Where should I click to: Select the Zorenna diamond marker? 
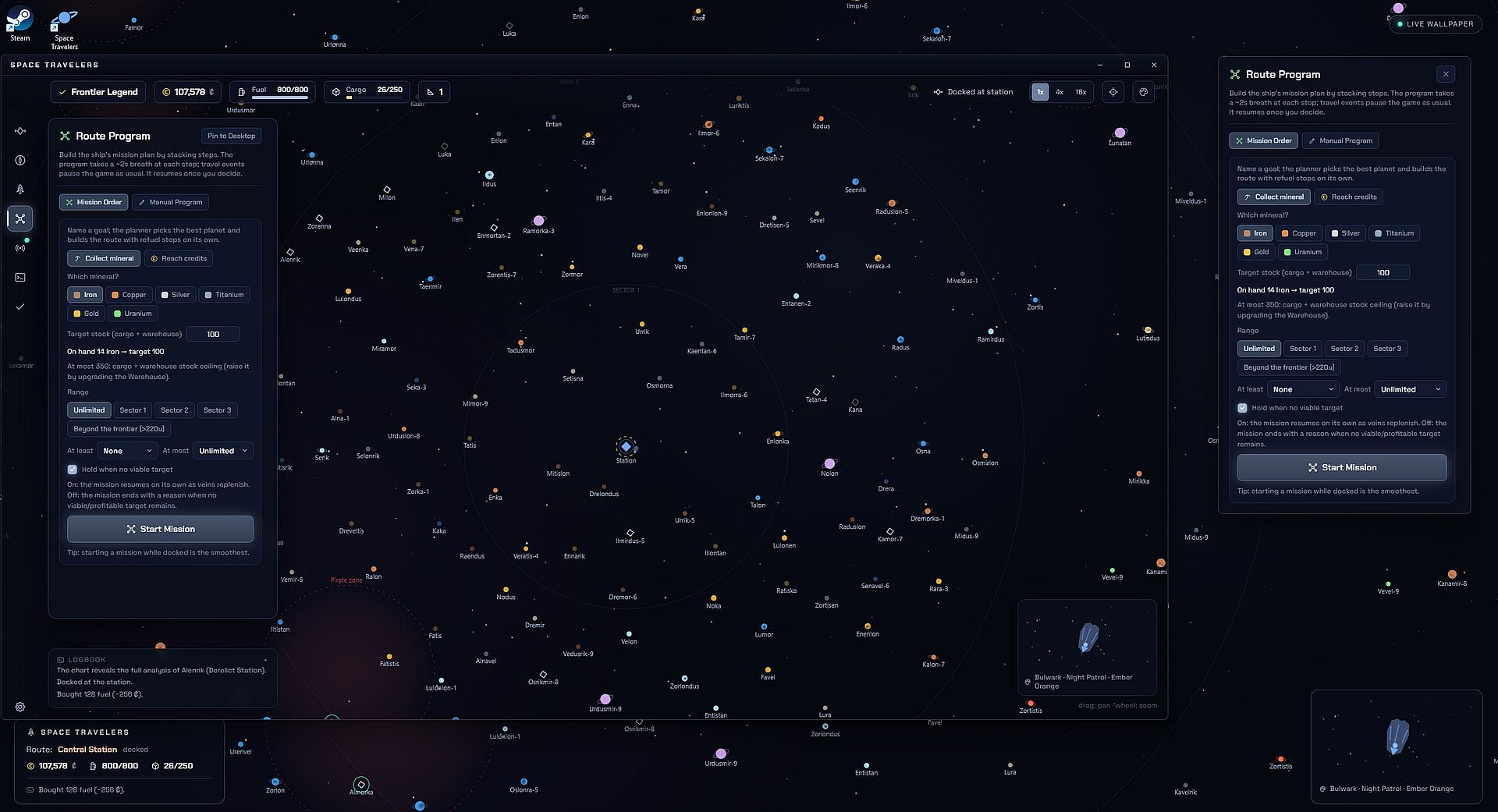[x=319, y=218]
